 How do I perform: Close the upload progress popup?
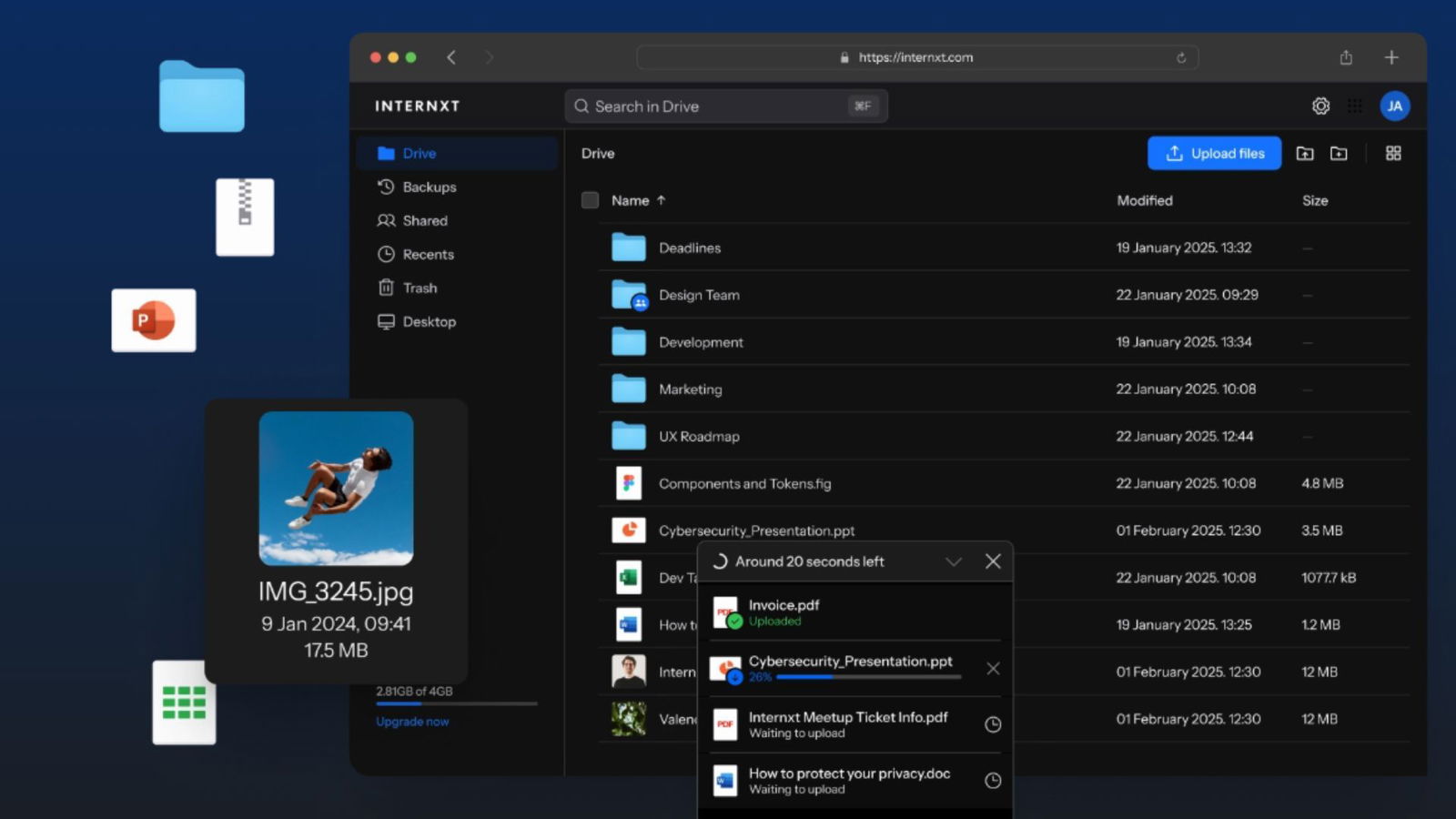tap(993, 561)
